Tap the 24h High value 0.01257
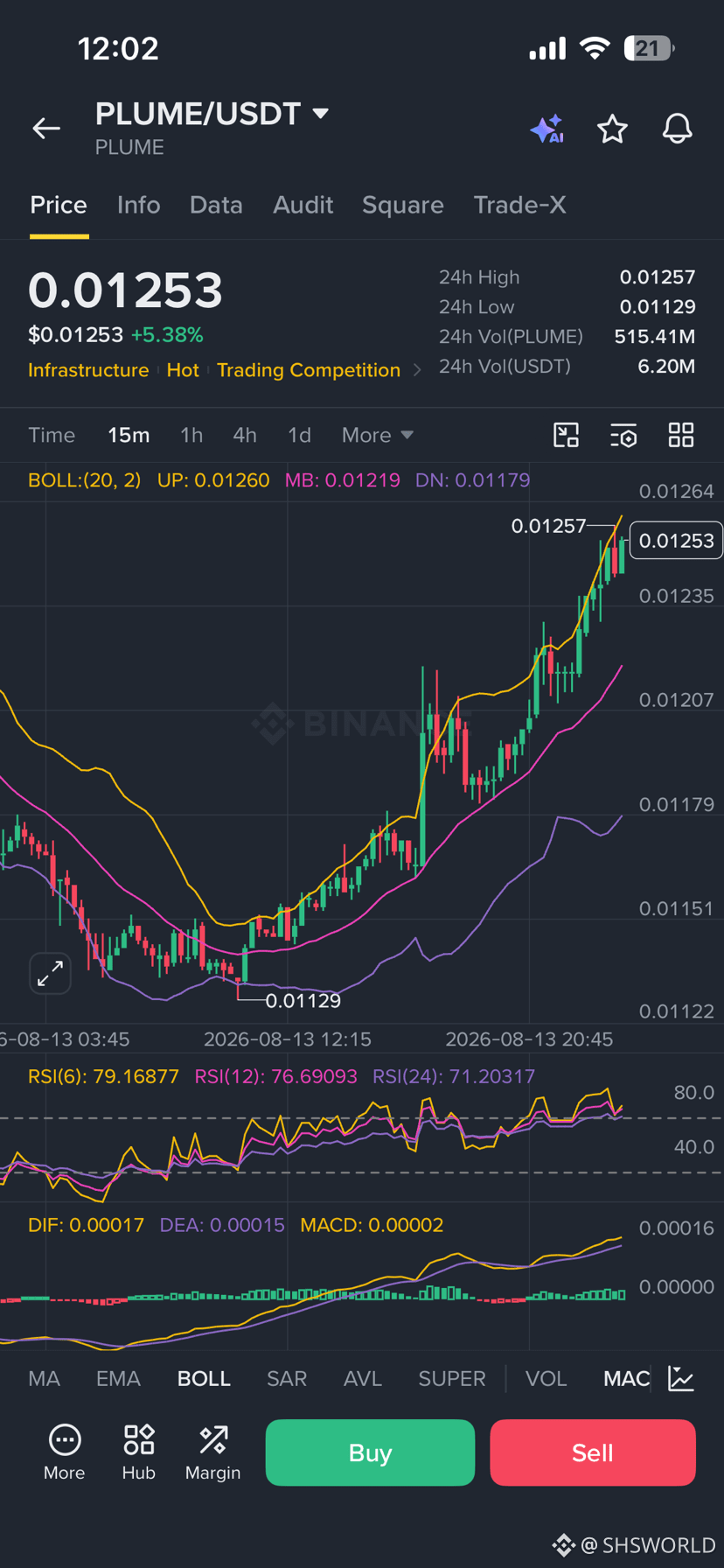Image resolution: width=724 pixels, height=1568 pixels. click(x=658, y=277)
